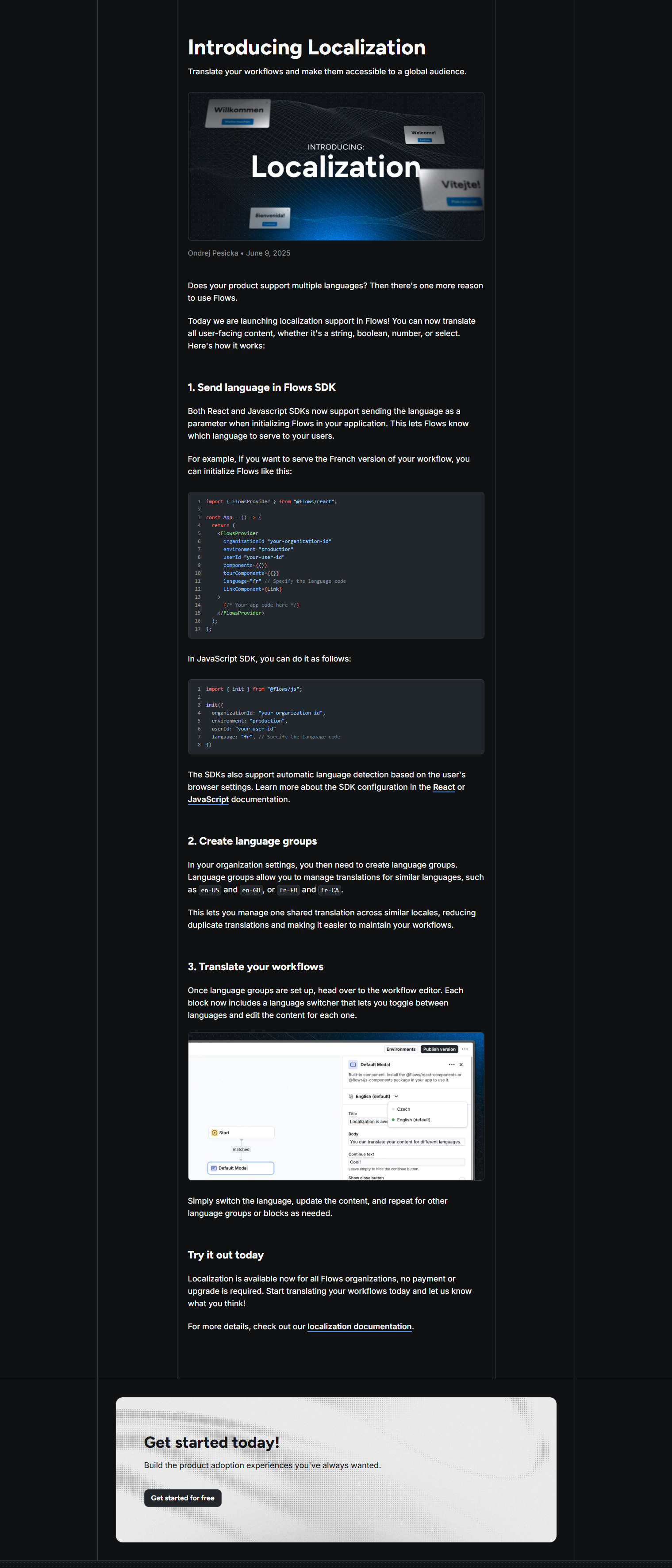Image resolution: width=672 pixels, height=1568 pixels.
Task: Select the Default Modal workflow node
Action: point(241,1168)
